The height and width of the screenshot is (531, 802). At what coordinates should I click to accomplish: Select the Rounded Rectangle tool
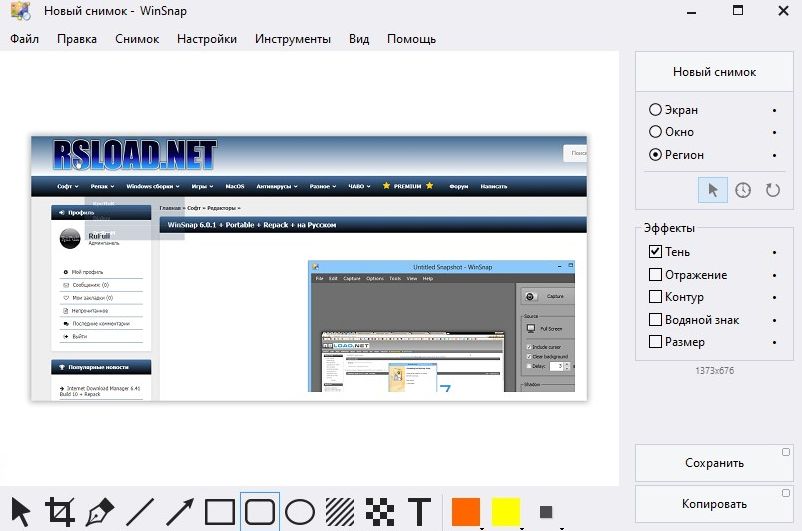(260, 512)
